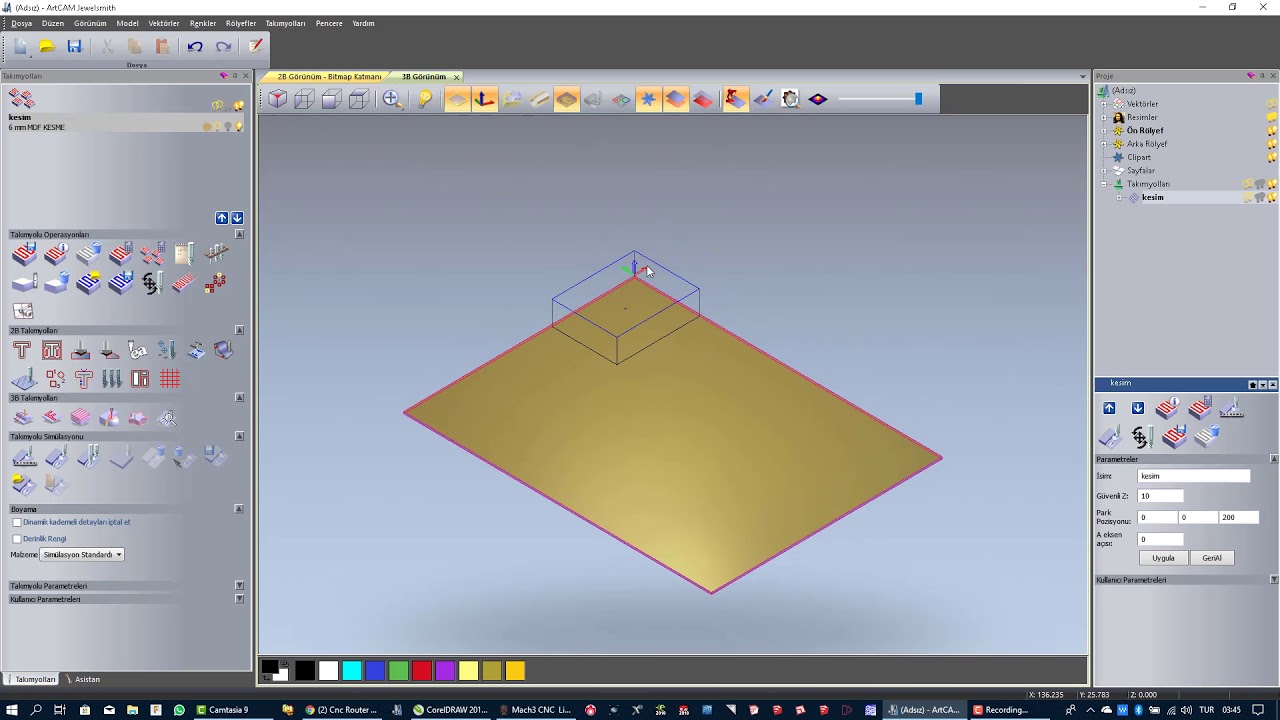1280x720 pixels.
Task: Toggle the Ön Rölyef visibility bulb
Action: pos(1272,131)
